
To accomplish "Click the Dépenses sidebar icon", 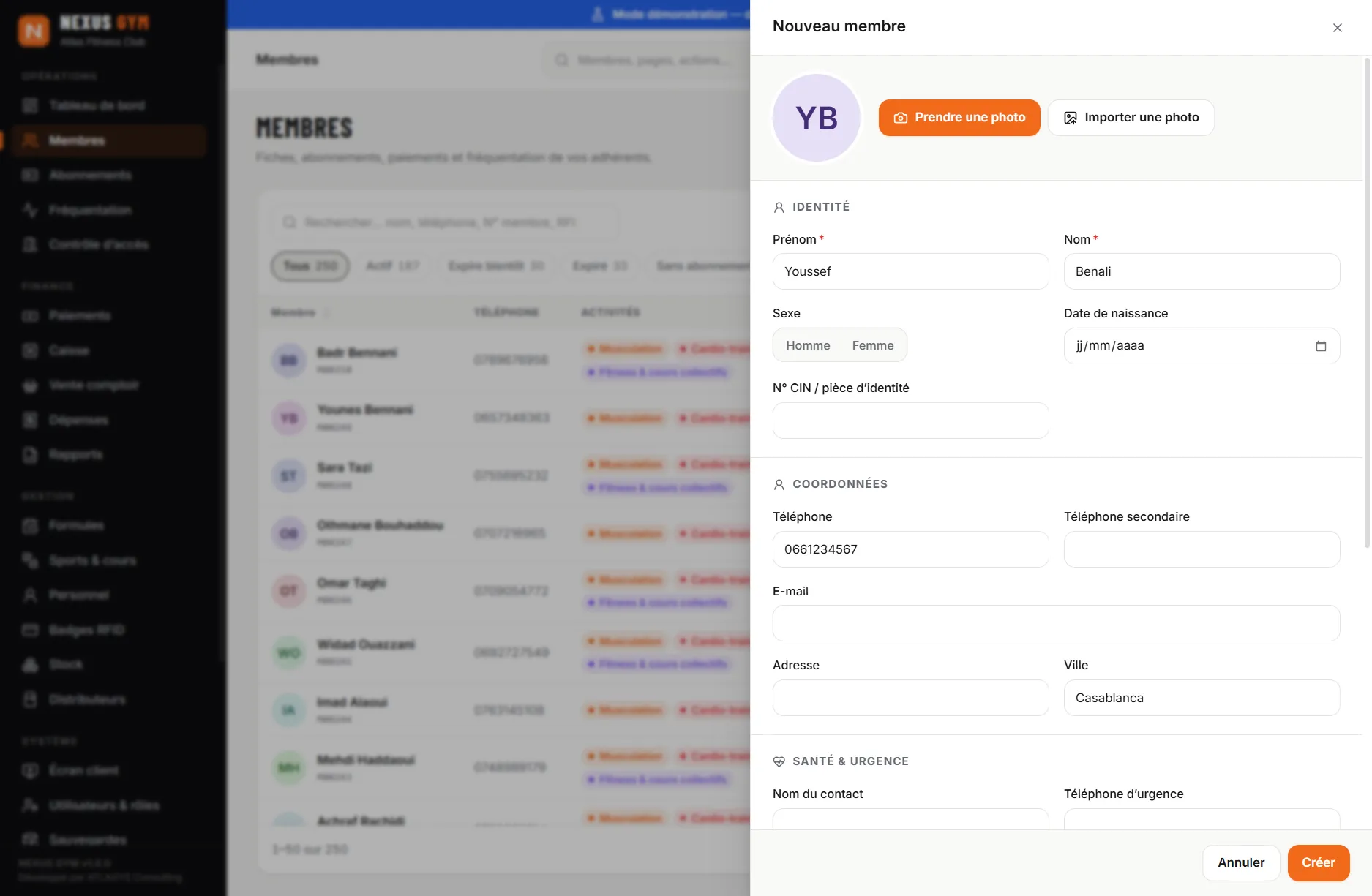I will (x=30, y=421).
